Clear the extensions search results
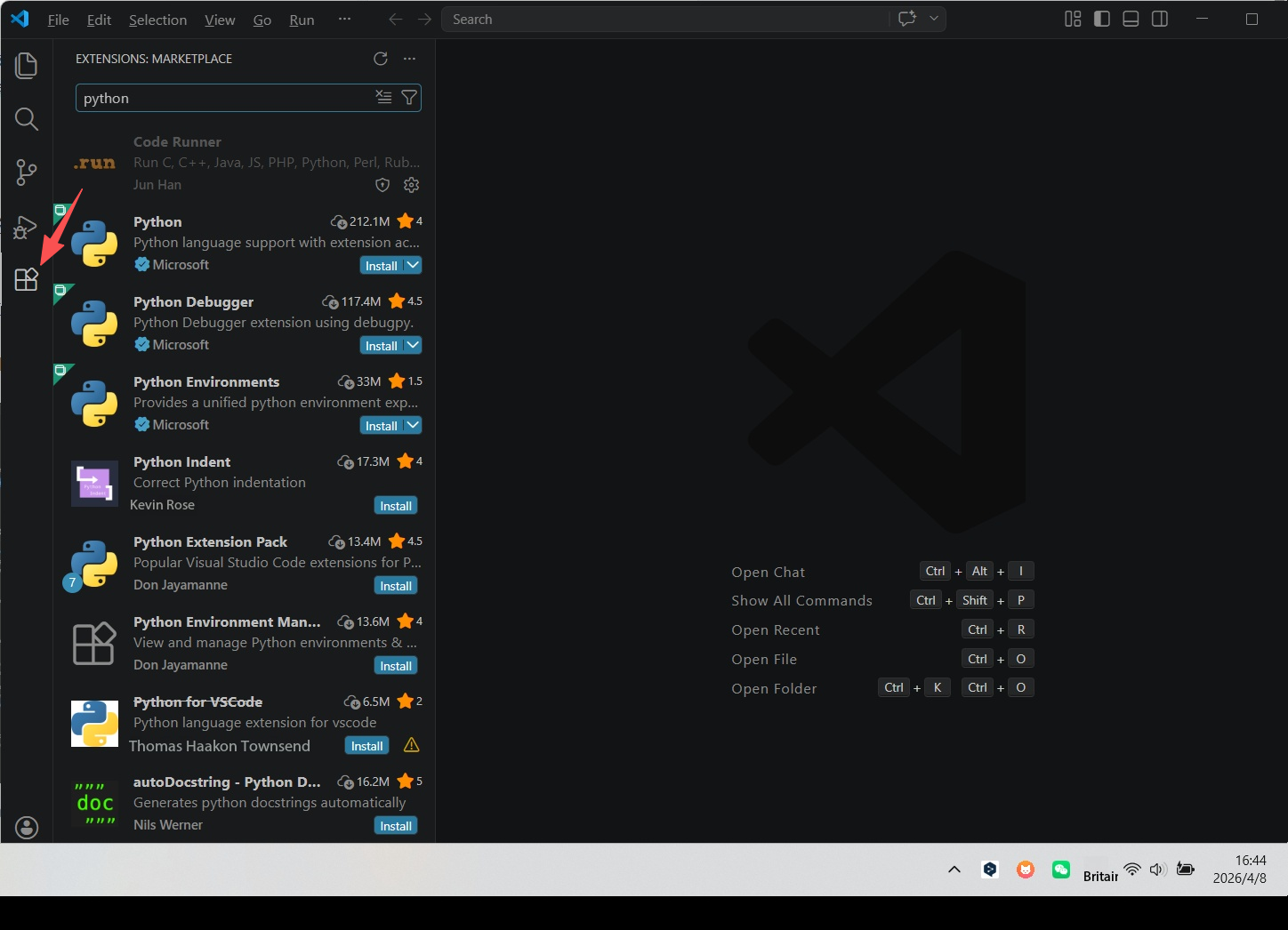Screen dimensions: 1288x930 pyautogui.click(x=383, y=97)
